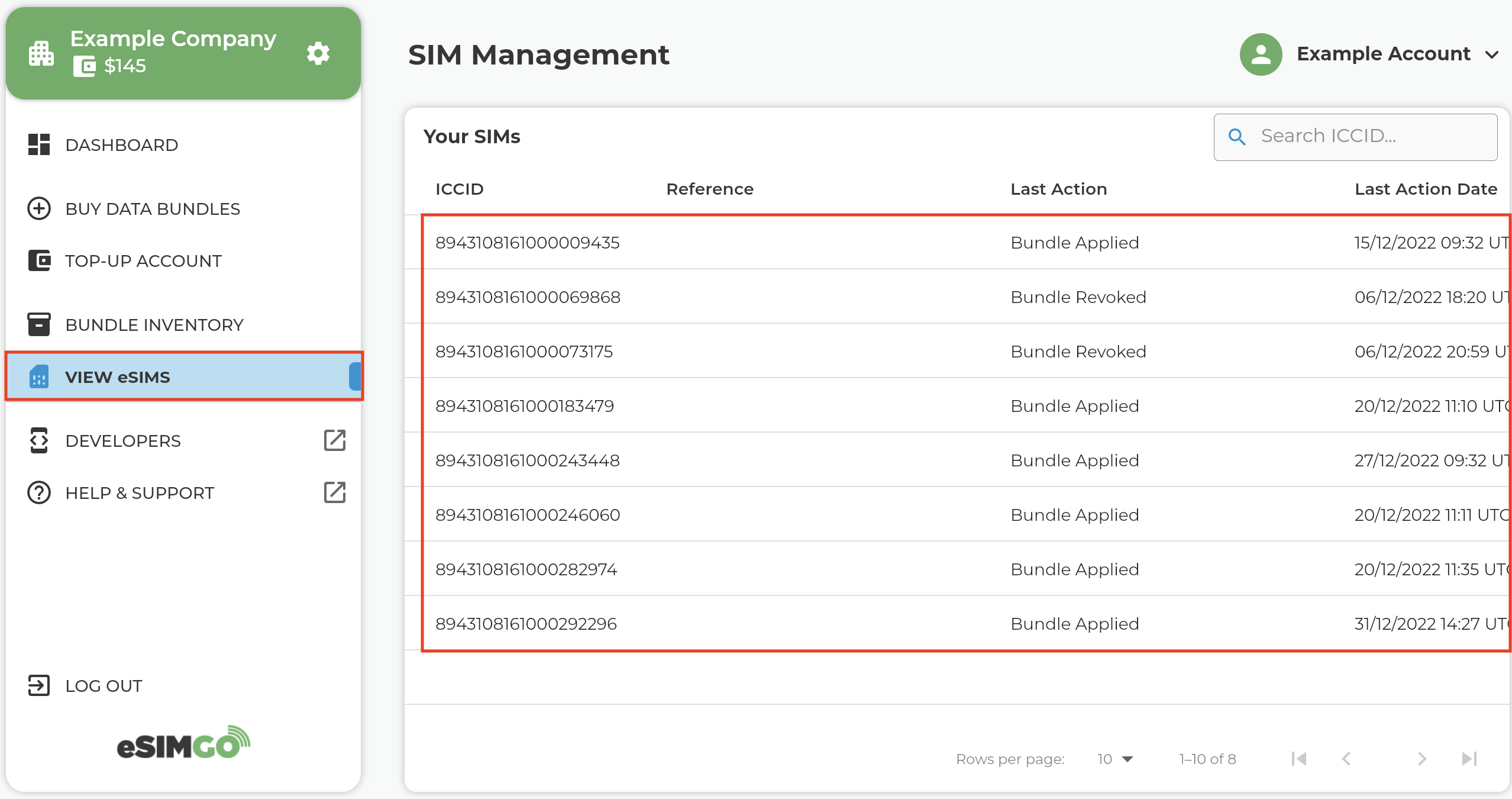The height and width of the screenshot is (799, 1512).
Task: Open the Bundle Inventory menu item
Action: (154, 325)
